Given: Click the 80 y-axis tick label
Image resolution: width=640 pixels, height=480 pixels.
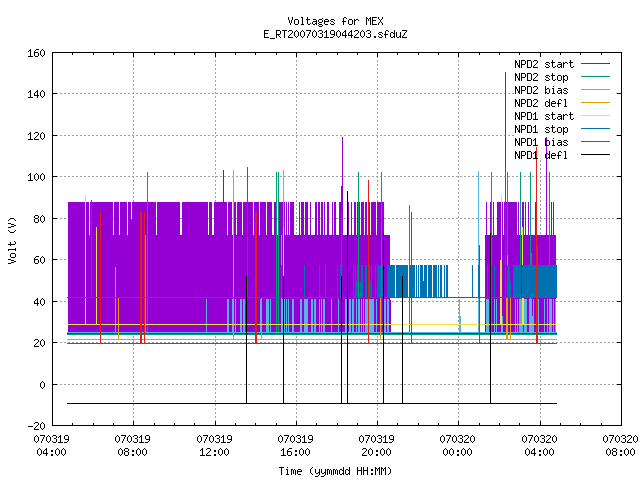Looking at the screenshot, I should click(39, 219).
